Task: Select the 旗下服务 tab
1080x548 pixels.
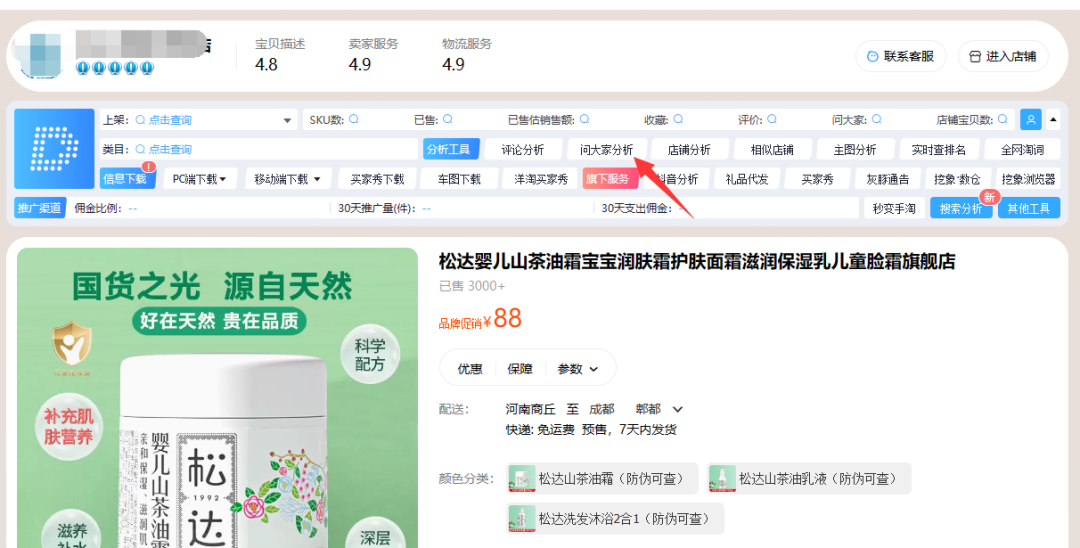Action: click(x=610, y=179)
